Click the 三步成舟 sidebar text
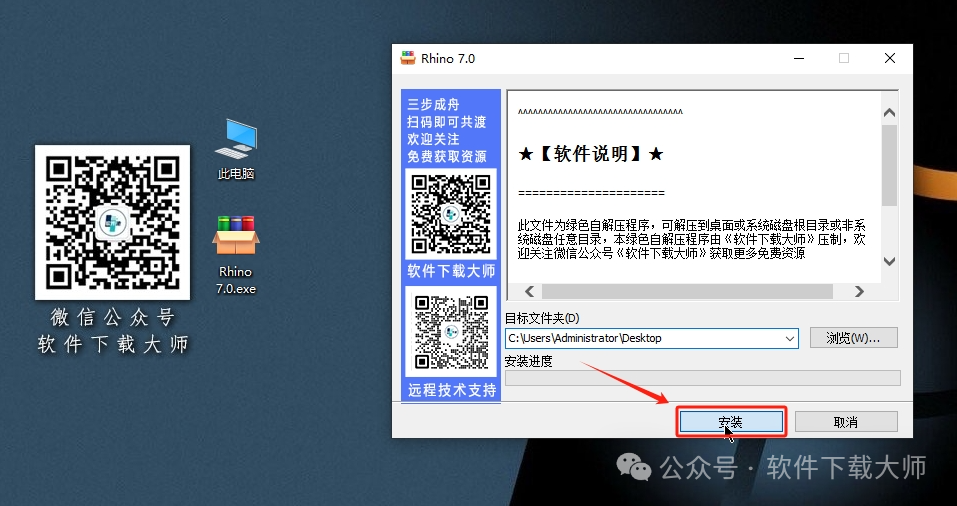The height and width of the screenshot is (506, 957). pyautogui.click(x=433, y=104)
